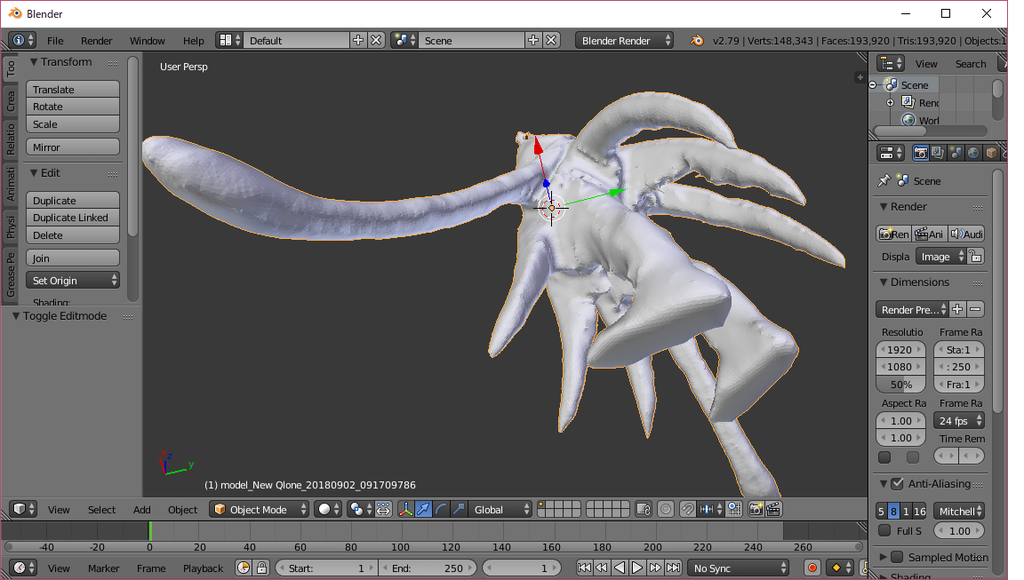Enable the scale manipulator icon
The height and width of the screenshot is (580, 1024).
coord(458,509)
